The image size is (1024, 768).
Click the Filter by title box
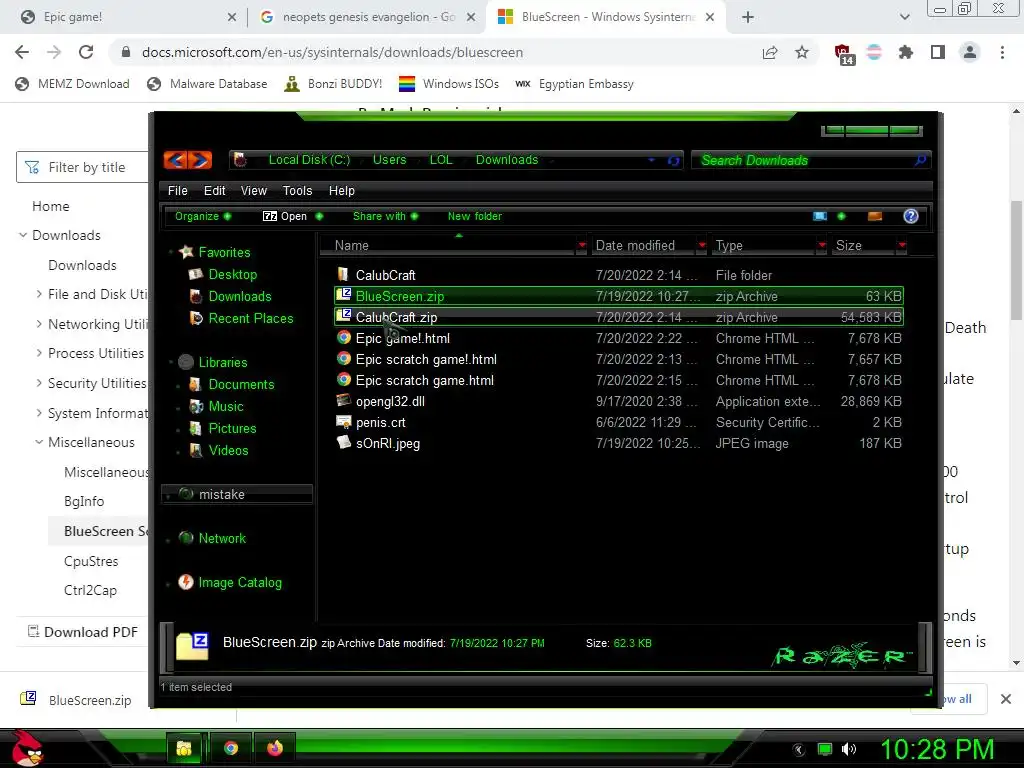tap(83, 167)
